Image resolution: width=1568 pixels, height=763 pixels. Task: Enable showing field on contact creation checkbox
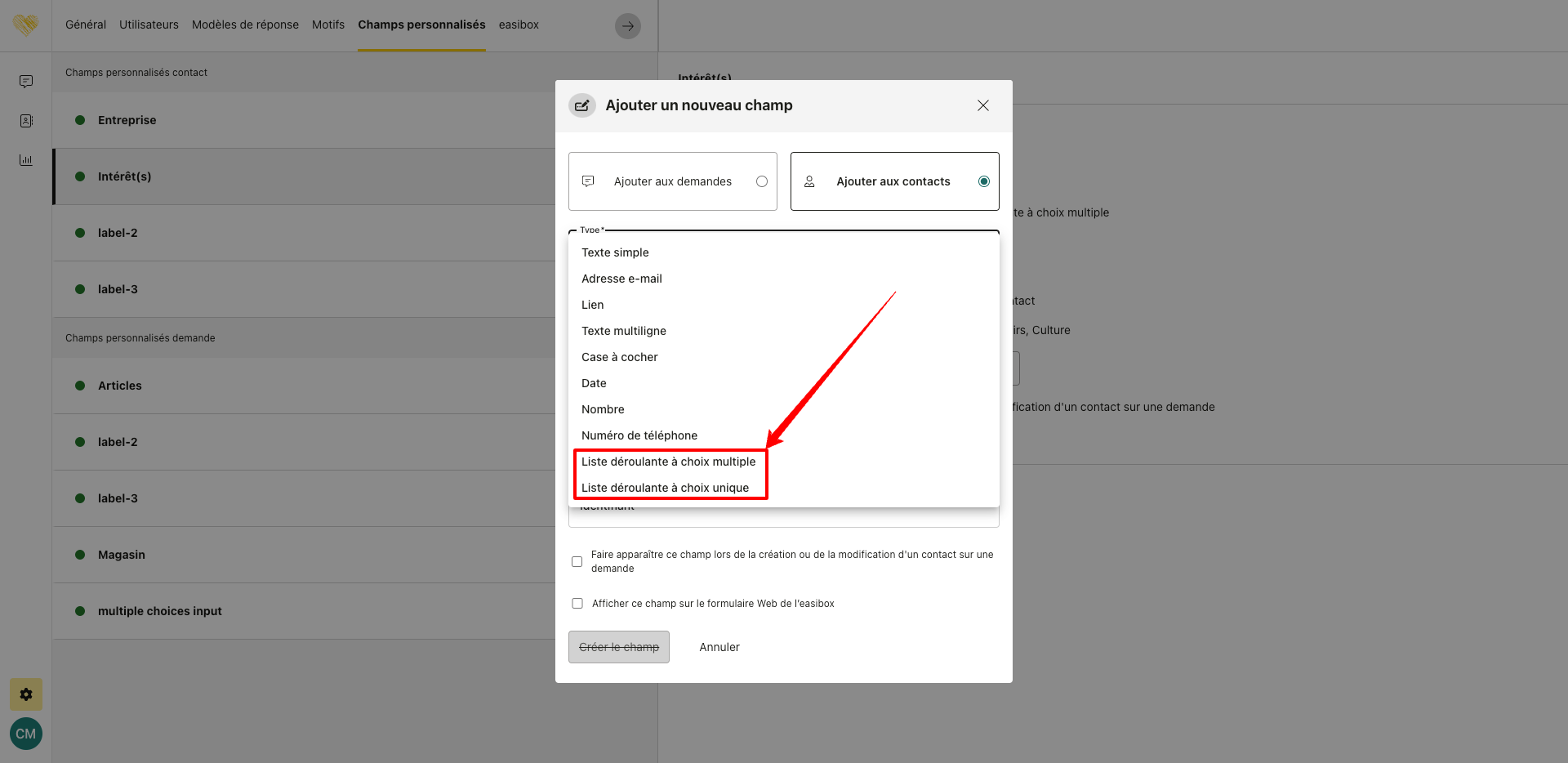tap(577, 561)
